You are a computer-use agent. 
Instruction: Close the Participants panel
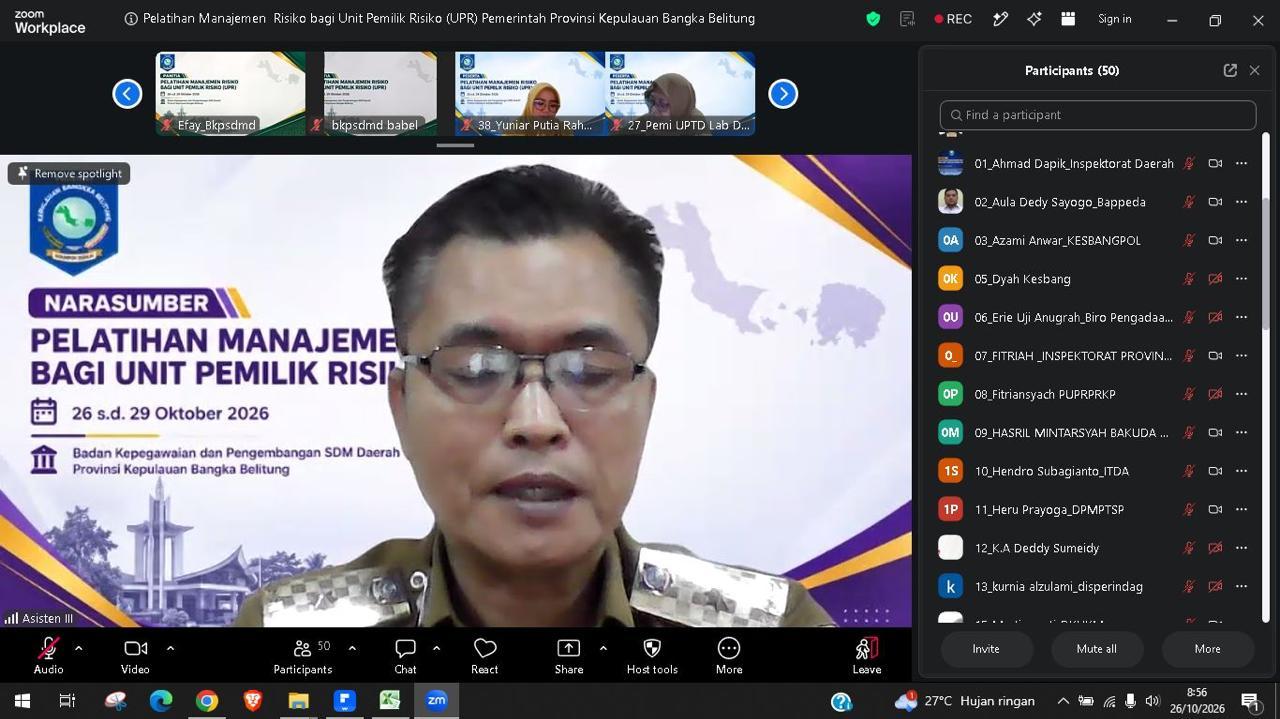click(1254, 70)
